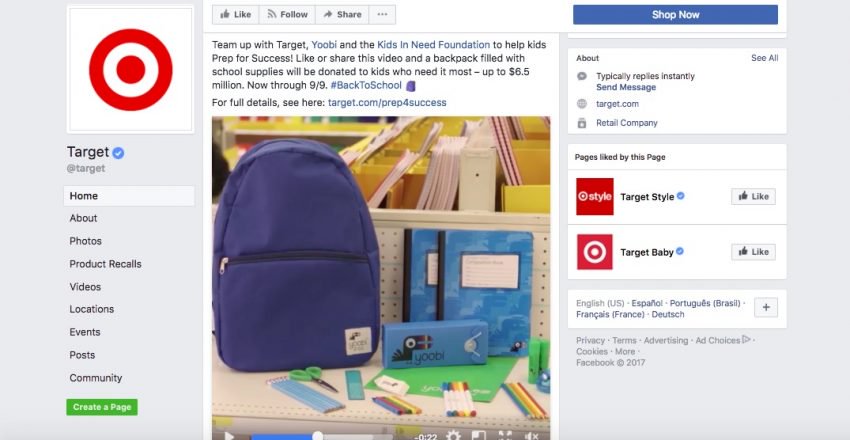Like the Target page
Screen dimensions: 850x440
(236, 15)
